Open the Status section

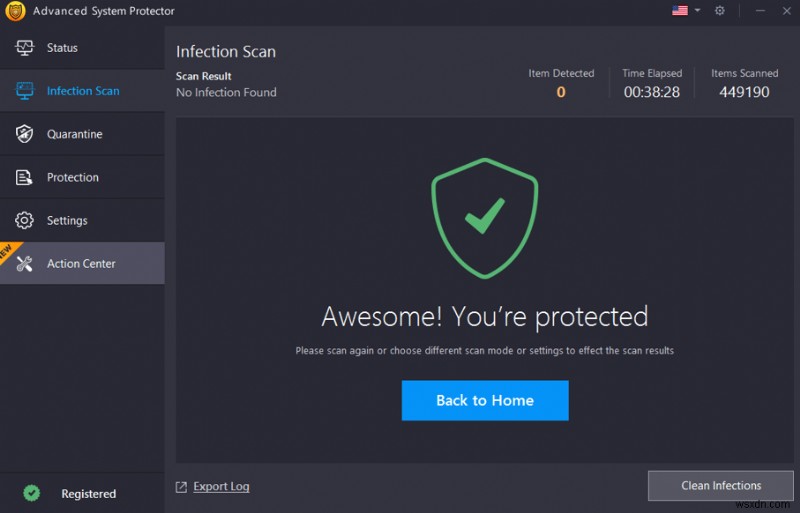coord(82,47)
